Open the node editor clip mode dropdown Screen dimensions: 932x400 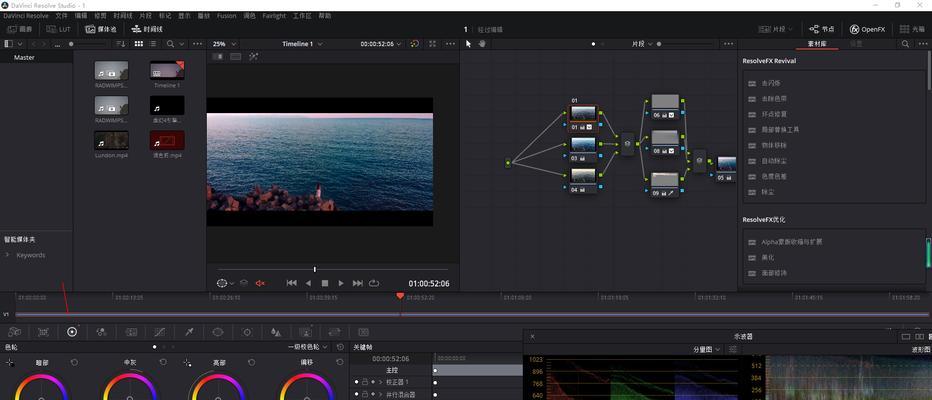click(642, 44)
